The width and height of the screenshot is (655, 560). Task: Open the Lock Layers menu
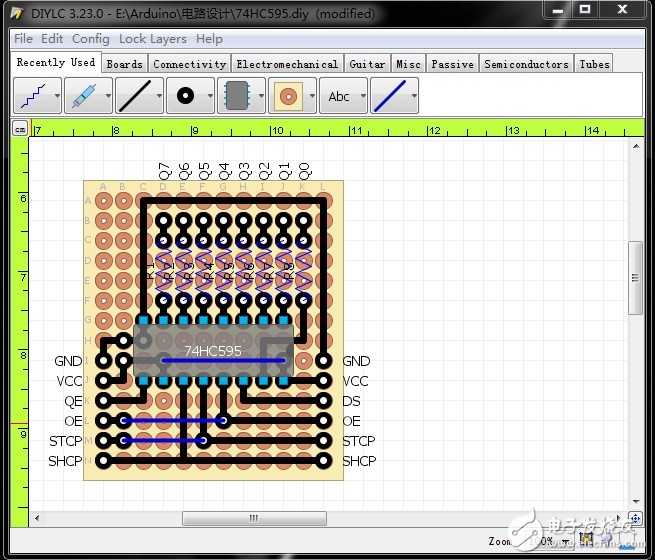click(153, 39)
